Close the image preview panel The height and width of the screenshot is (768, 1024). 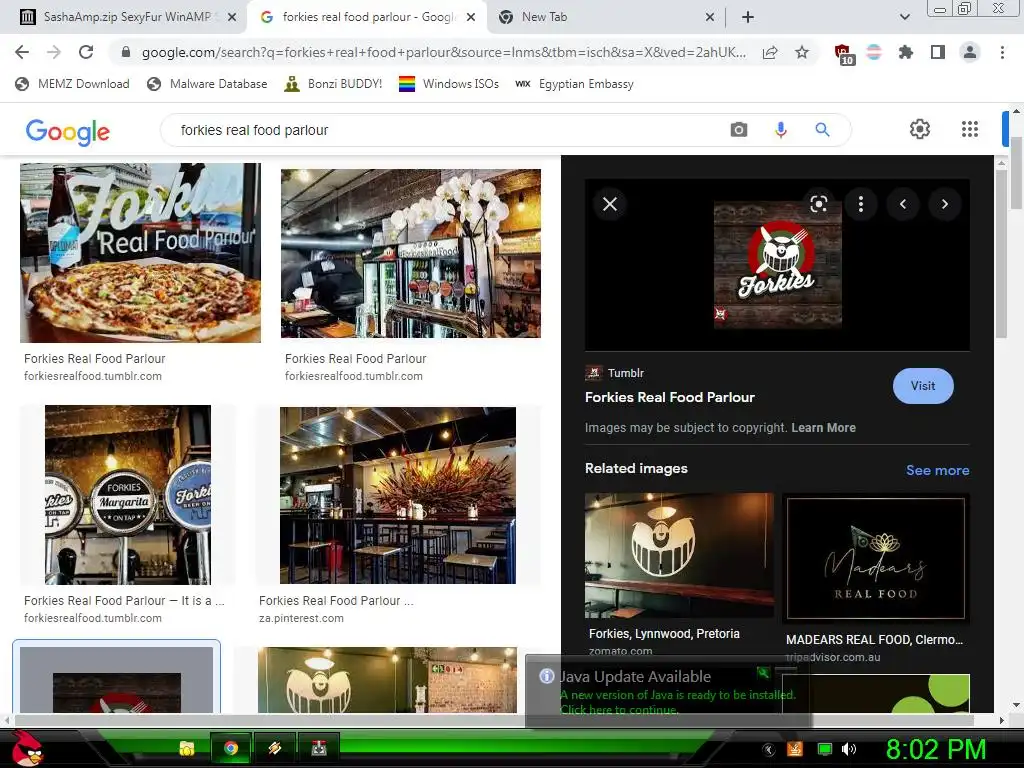pyautogui.click(x=610, y=204)
